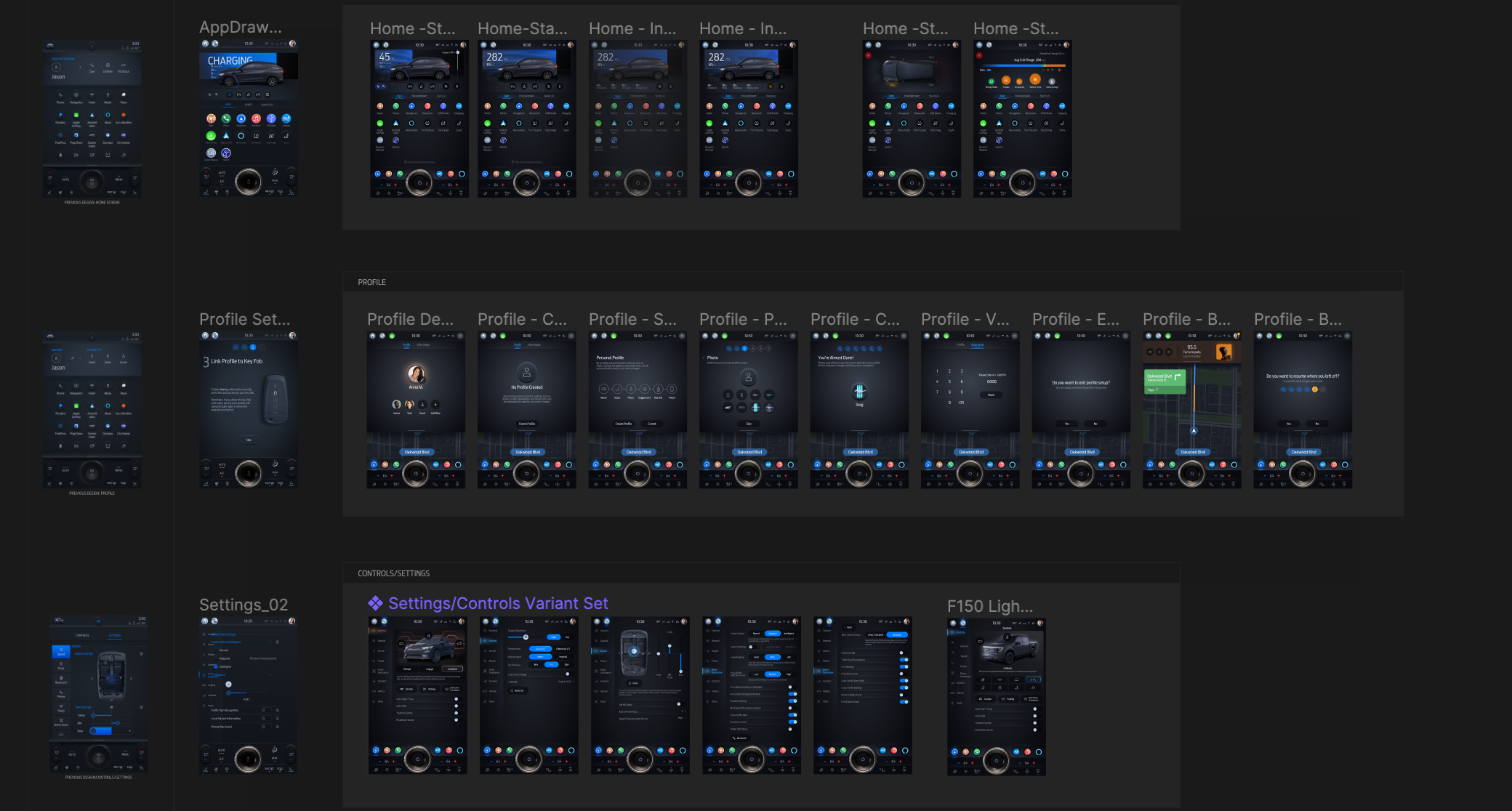This screenshot has height=811, width=1512.
Task: Click the Anna M. profile avatar photo
Action: point(416,374)
